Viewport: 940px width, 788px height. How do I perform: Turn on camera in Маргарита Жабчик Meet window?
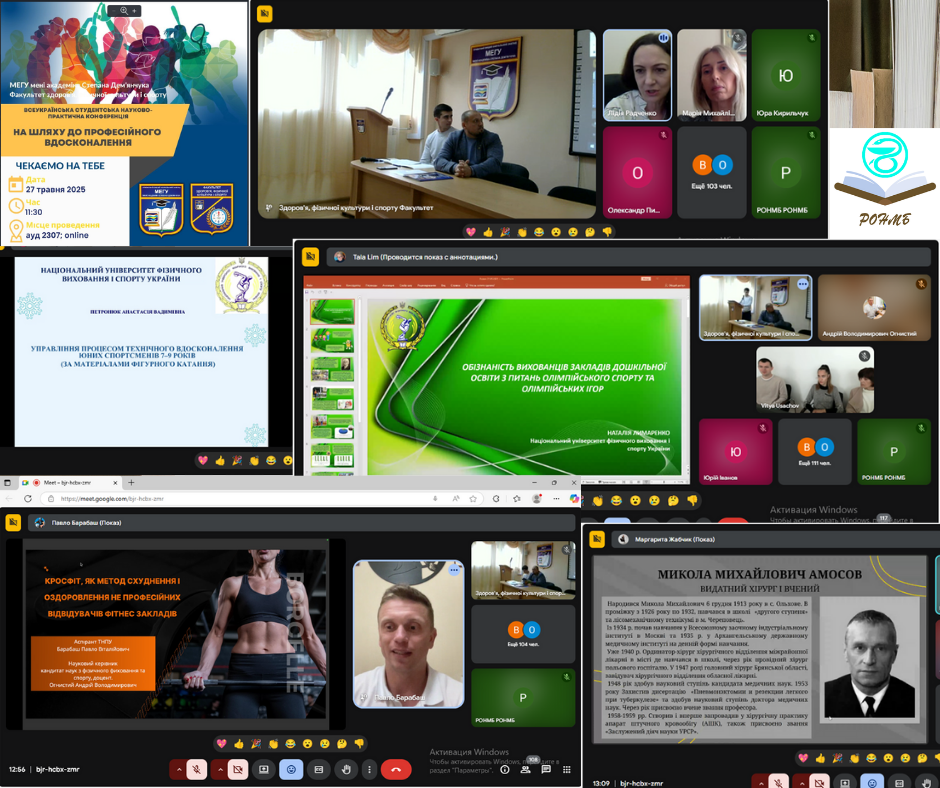coord(819,783)
